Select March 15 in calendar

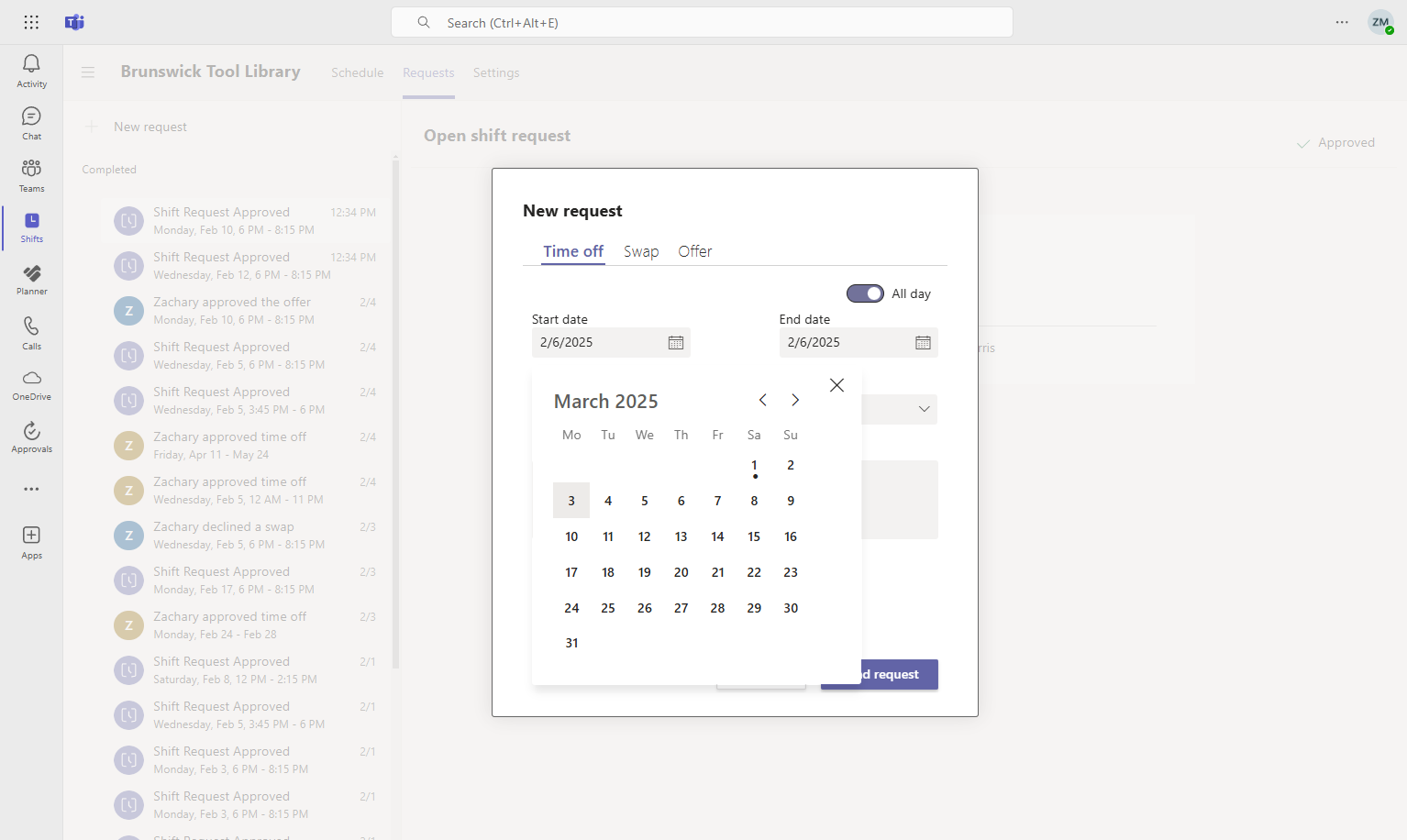coord(754,536)
